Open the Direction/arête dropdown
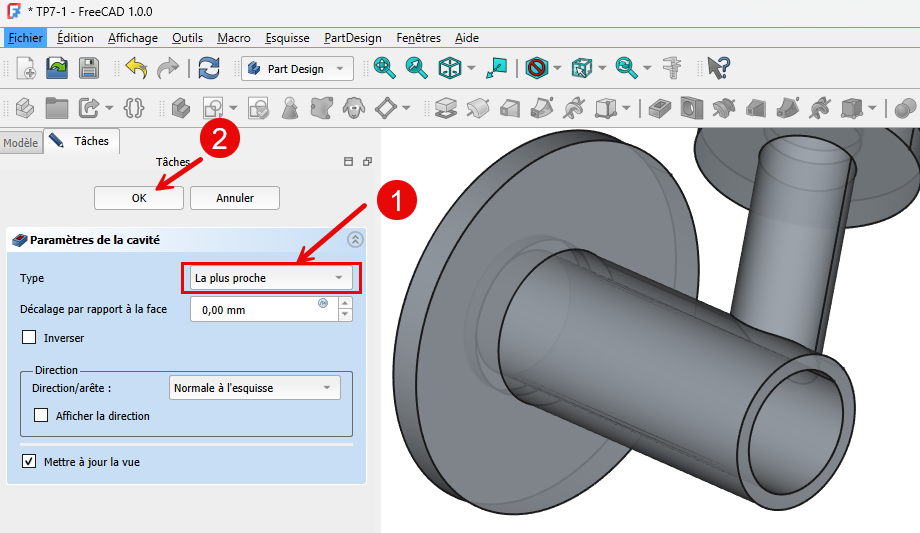This screenshot has width=920, height=533. tap(253, 388)
